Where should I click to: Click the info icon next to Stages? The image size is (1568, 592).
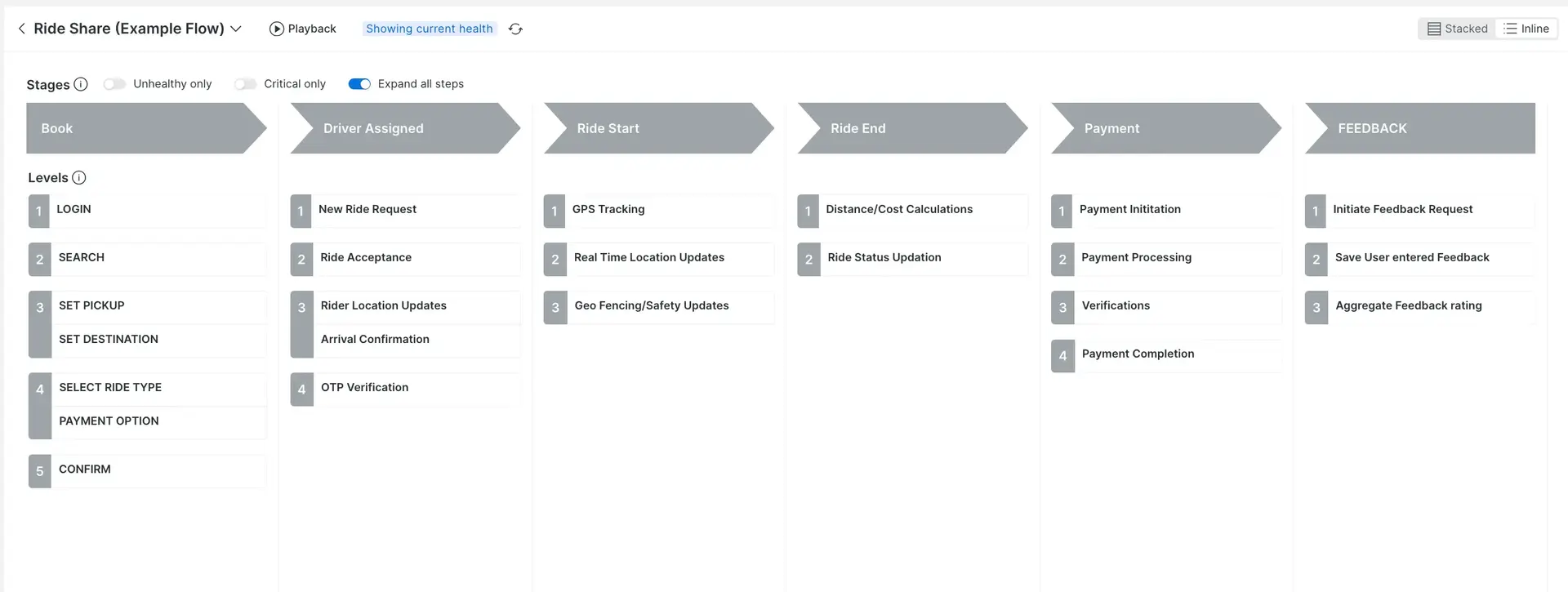[x=81, y=84]
